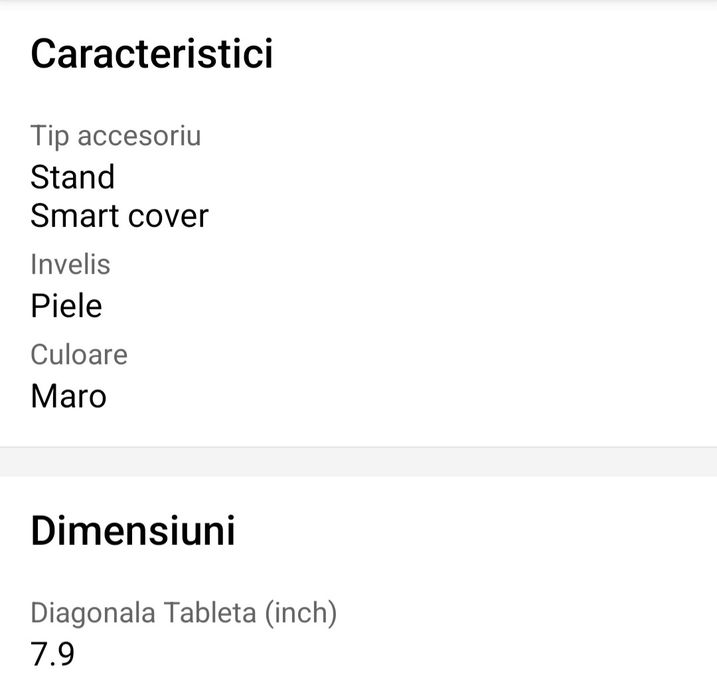Click the gray divider between sections

358,461
